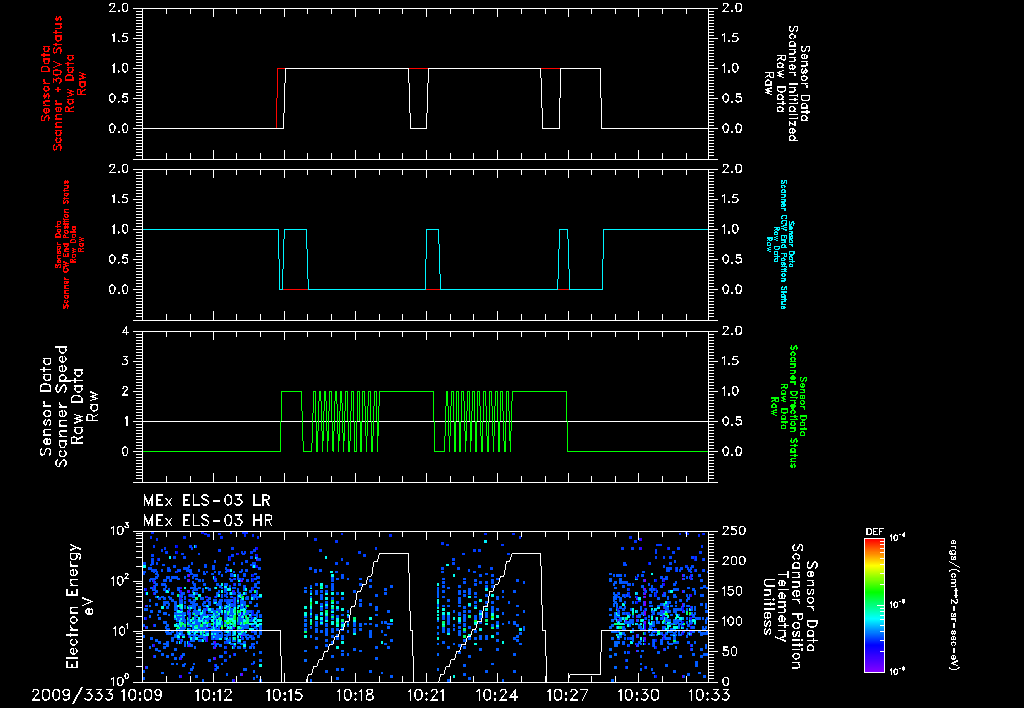
Task: Click the cyan Scanner CCW End Position Status title
Action: pos(780,244)
